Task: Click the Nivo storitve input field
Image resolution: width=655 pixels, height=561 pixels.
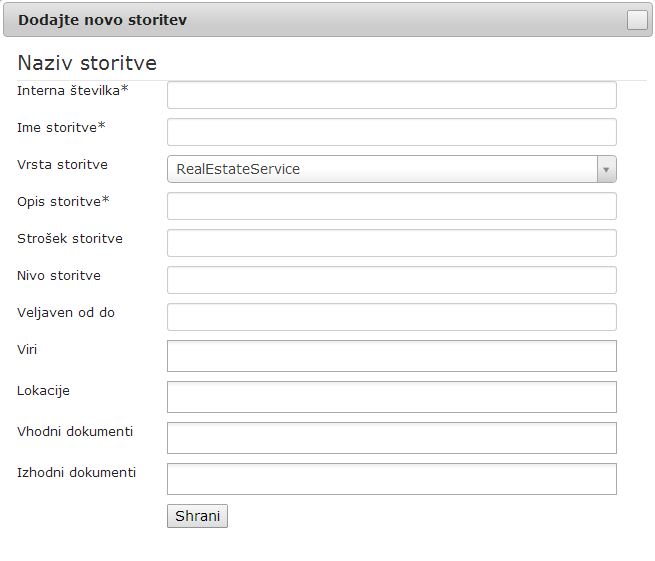Action: pos(391,280)
